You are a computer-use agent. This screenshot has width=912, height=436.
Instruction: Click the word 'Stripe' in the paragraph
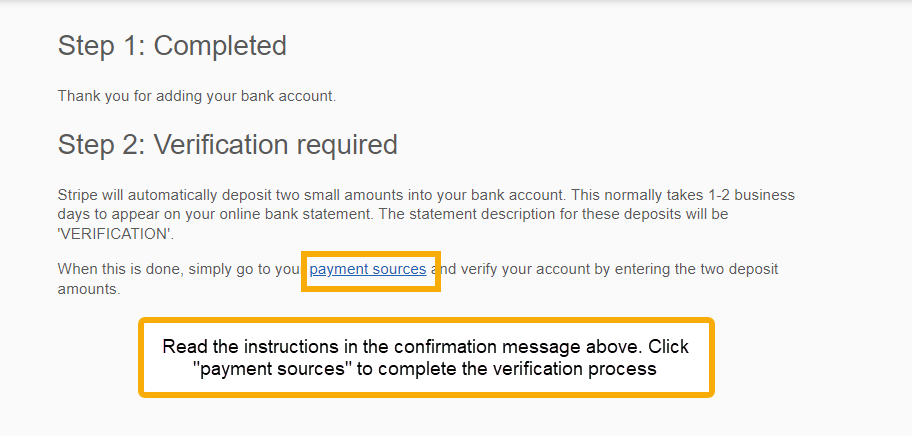[x=74, y=195]
